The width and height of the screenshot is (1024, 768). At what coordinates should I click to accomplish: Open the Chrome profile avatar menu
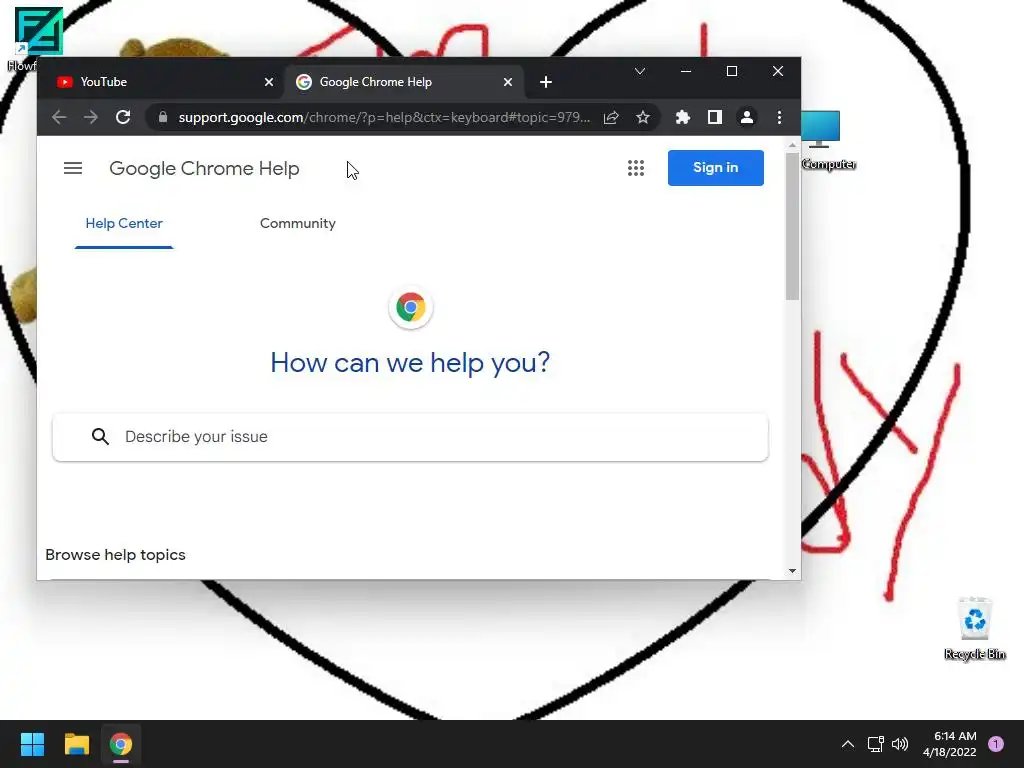[746, 118]
